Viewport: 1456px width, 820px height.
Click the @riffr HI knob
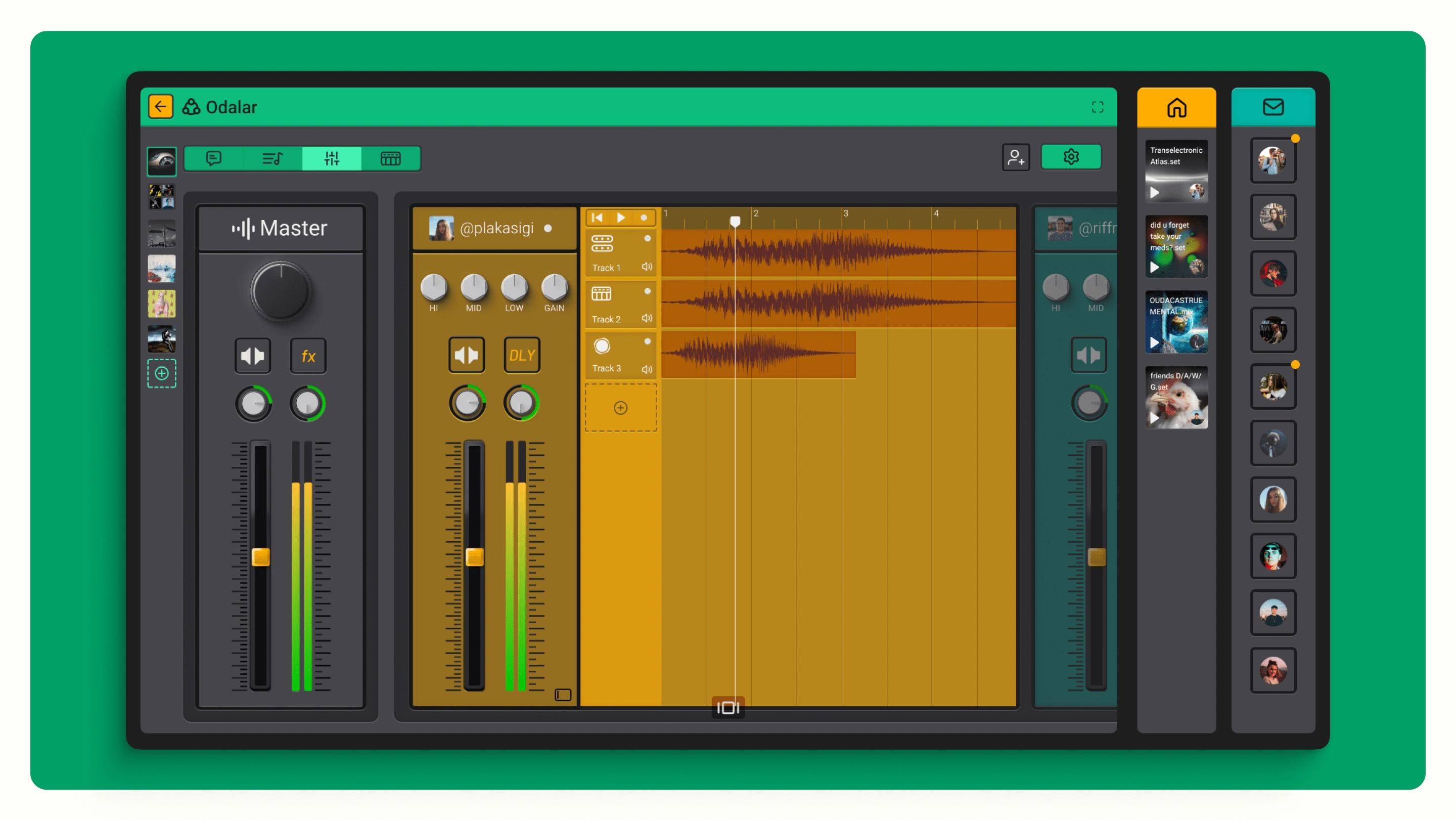1056,287
